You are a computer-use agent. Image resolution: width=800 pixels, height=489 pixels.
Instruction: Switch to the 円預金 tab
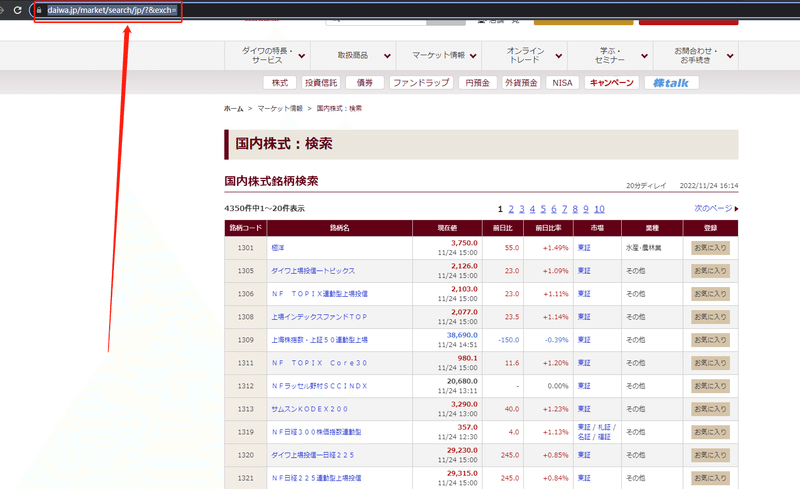(x=478, y=83)
